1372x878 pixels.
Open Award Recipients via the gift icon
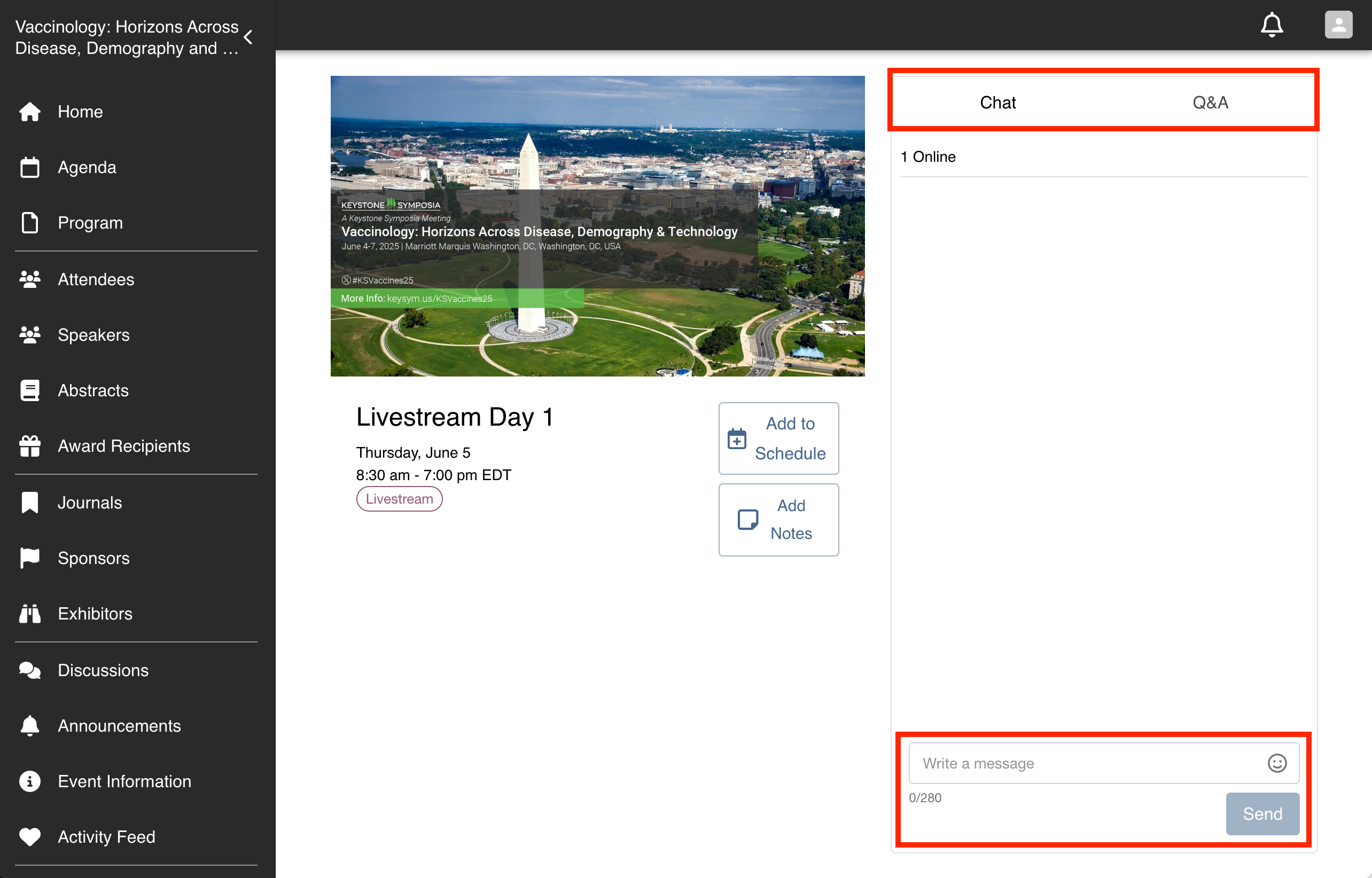point(30,446)
